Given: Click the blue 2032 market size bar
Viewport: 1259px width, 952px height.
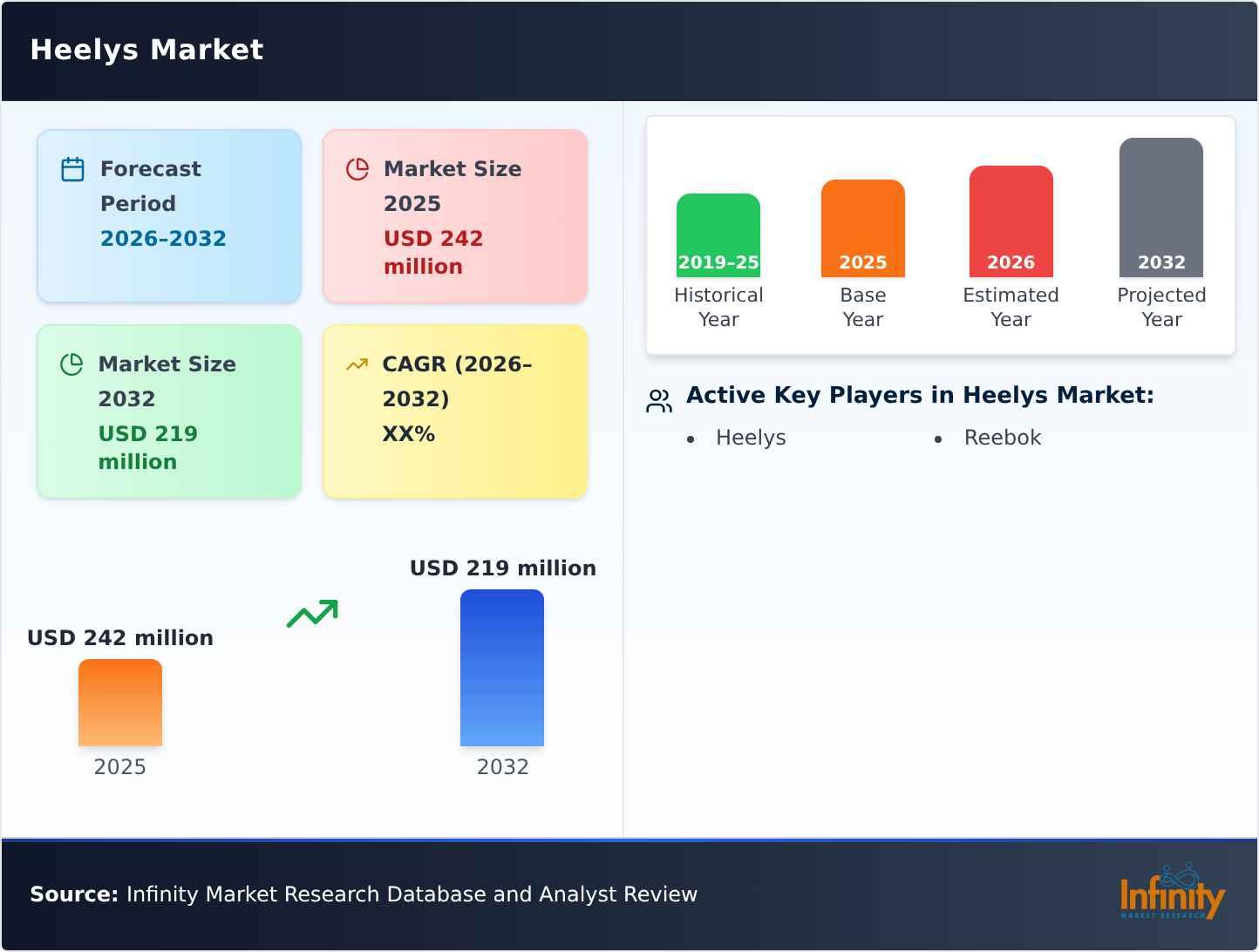Looking at the screenshot, I should 502,668.
